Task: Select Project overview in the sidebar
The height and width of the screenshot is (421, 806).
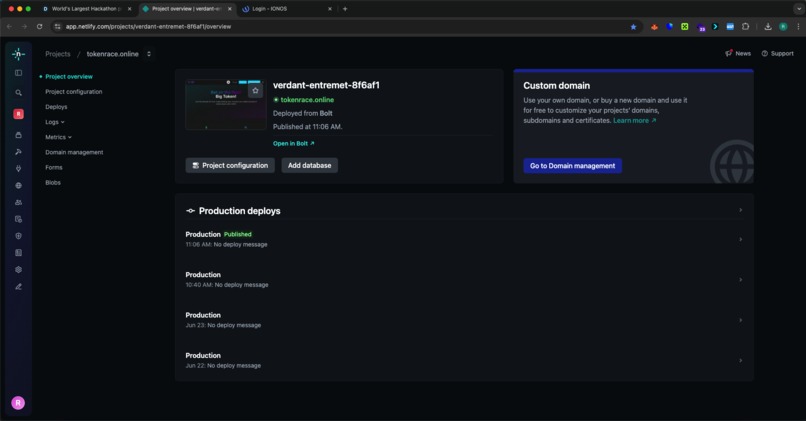Action: click(x=69, y=77)
